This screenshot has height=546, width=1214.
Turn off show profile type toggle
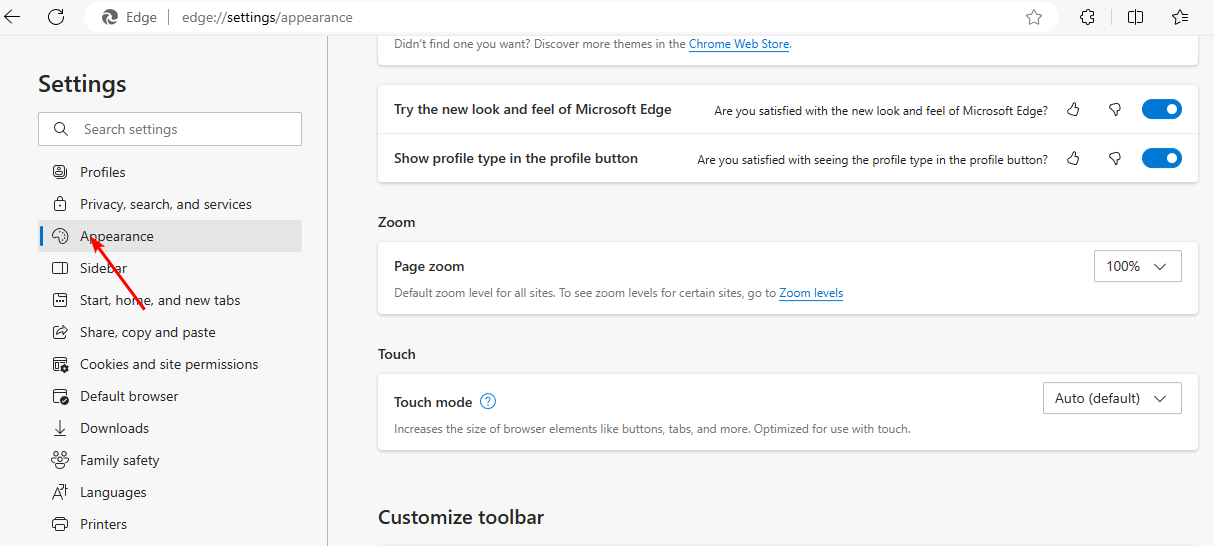[1162, 158]
